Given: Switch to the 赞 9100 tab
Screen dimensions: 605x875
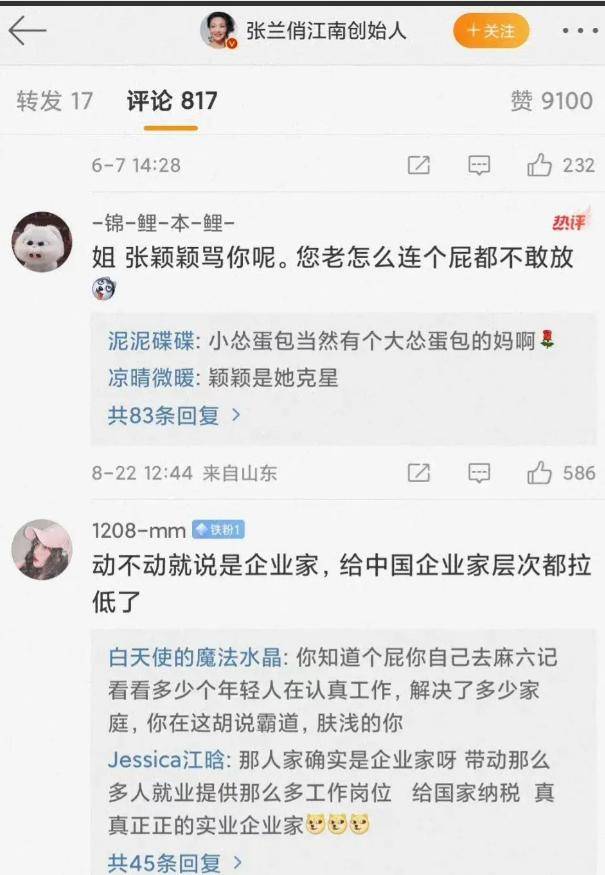Looking at the screenshot, I should pyautogui.click(x=551, y=101).
